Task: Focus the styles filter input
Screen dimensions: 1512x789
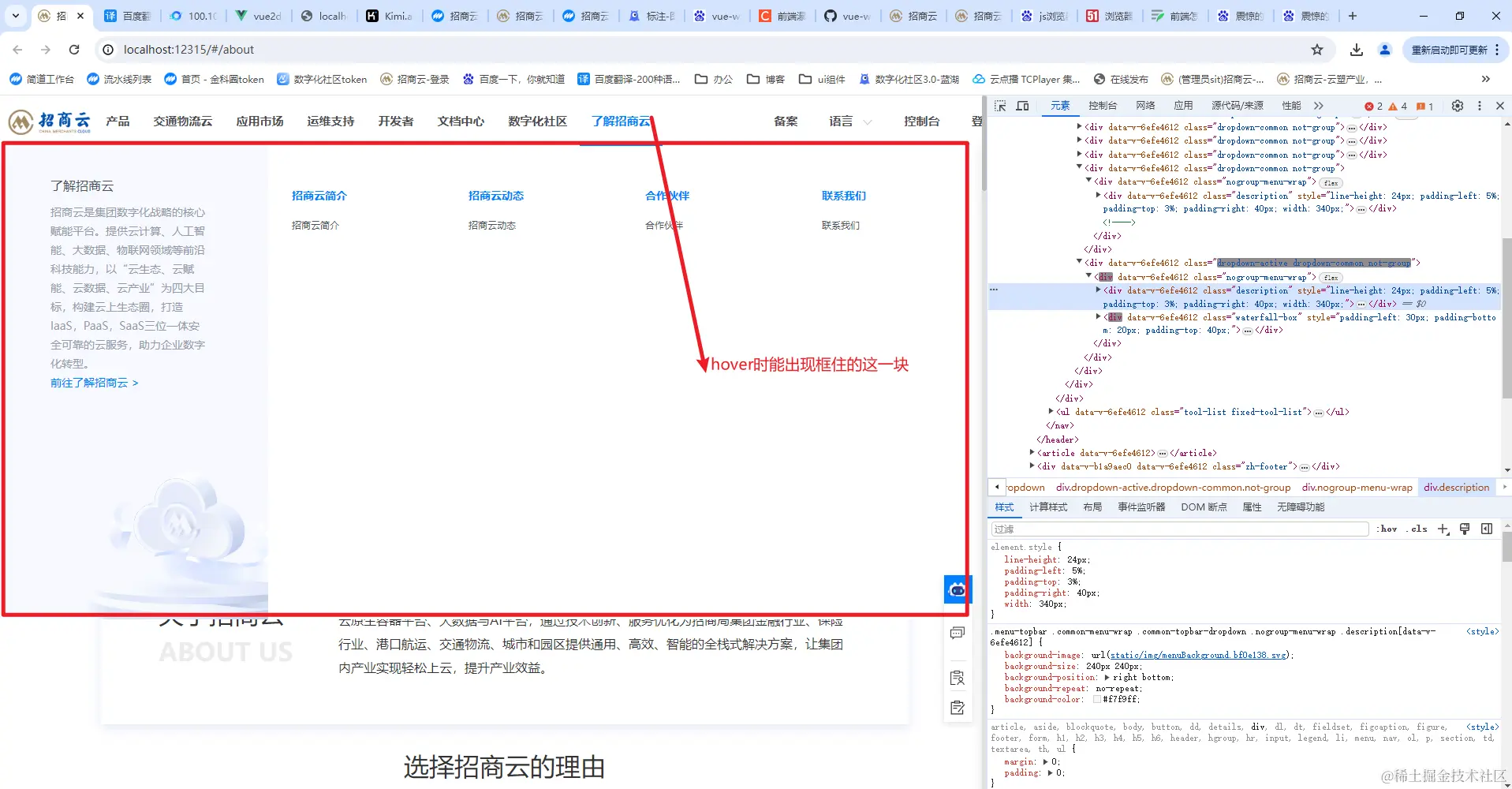Action: (1179, 529)
